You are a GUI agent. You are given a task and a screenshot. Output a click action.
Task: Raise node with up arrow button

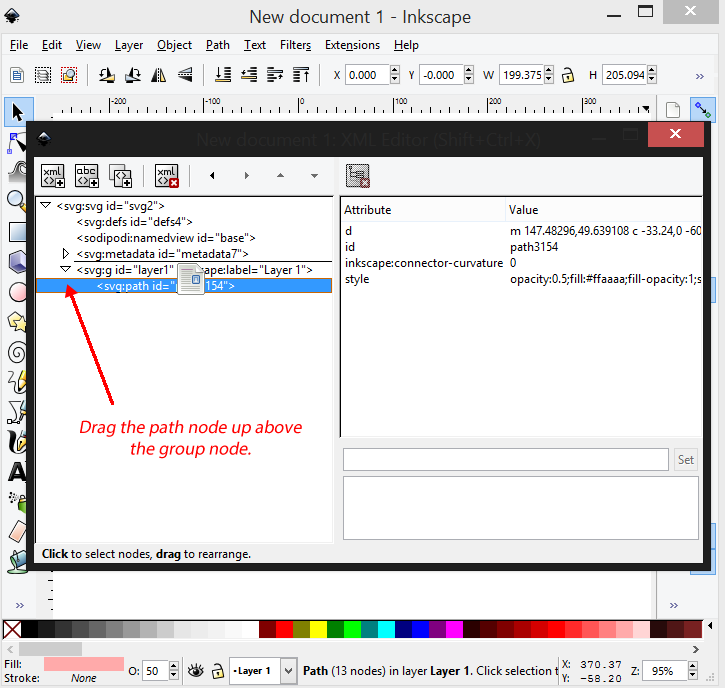(280, 176)
